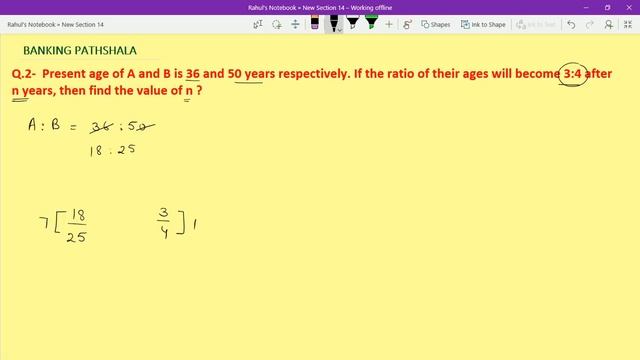This screenshot has height=360, width=640.
Task: Select the second black pen
Action: pyautogui.click(x=353, y=23)
